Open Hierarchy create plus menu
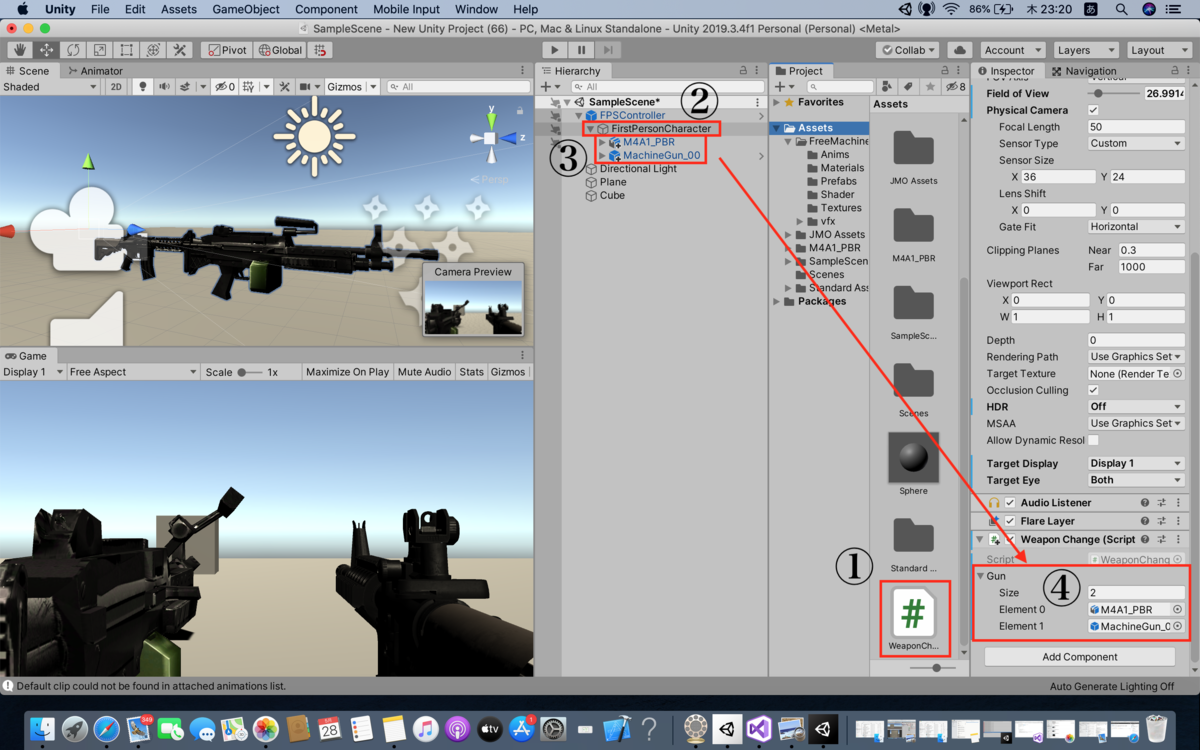 (549, 87)
